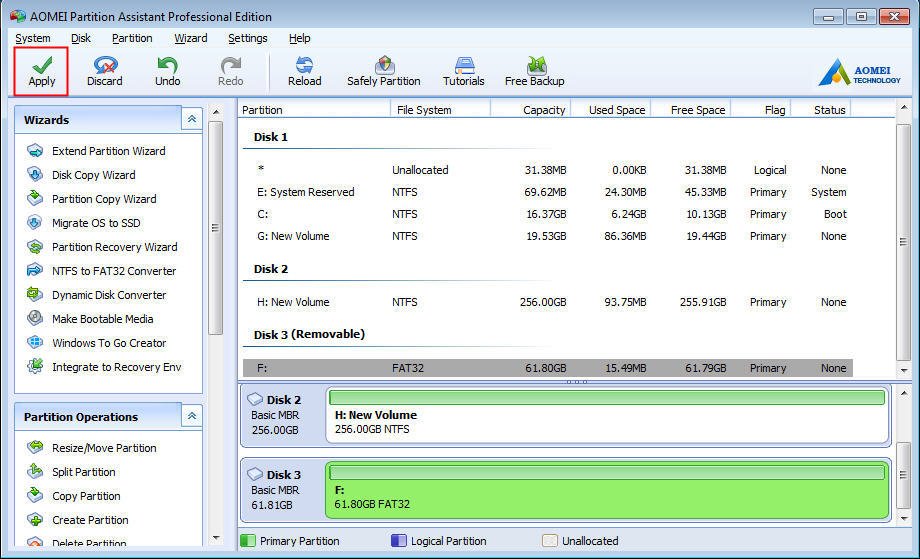Viewport: 920px width, 559px height.
Task: Click the Undo arrow icon
Action: [167, 65]
